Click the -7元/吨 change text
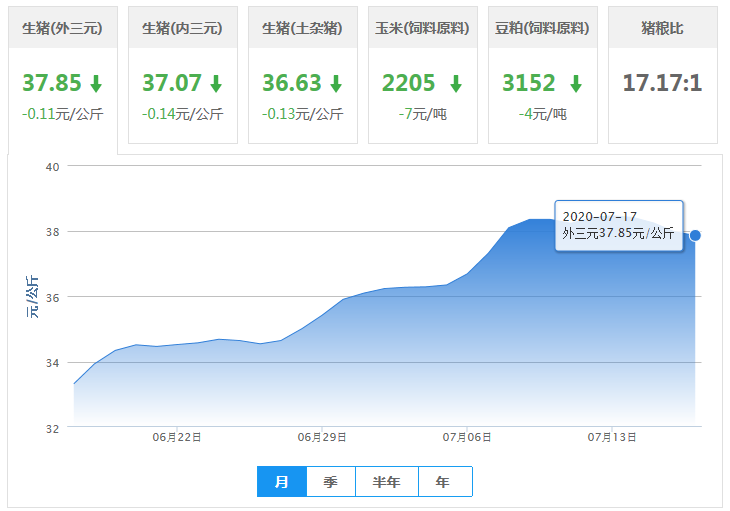The image size is (730, 511). point(422,114)
